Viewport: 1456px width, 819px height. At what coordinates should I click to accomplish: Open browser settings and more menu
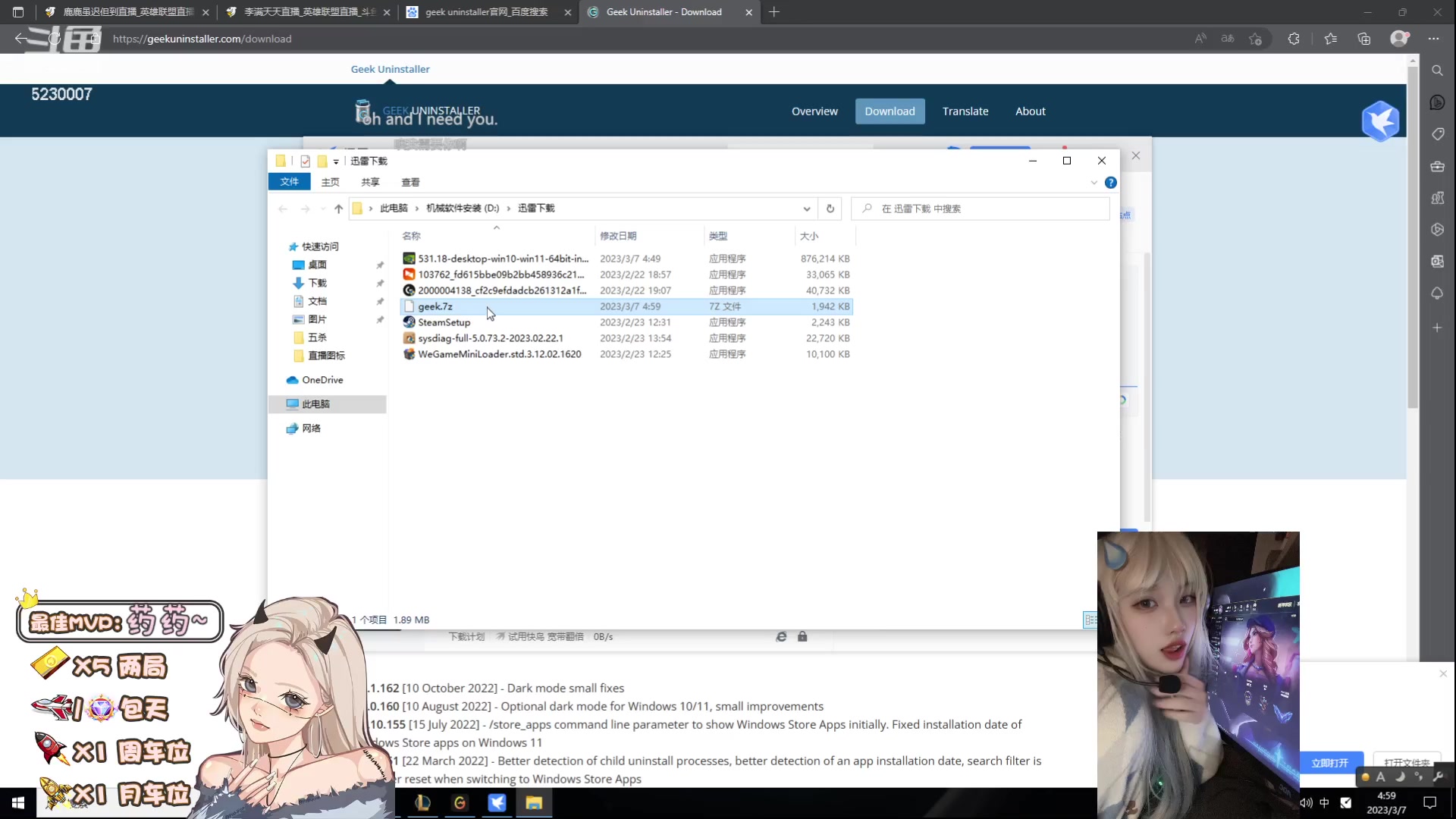[1433, 39]
